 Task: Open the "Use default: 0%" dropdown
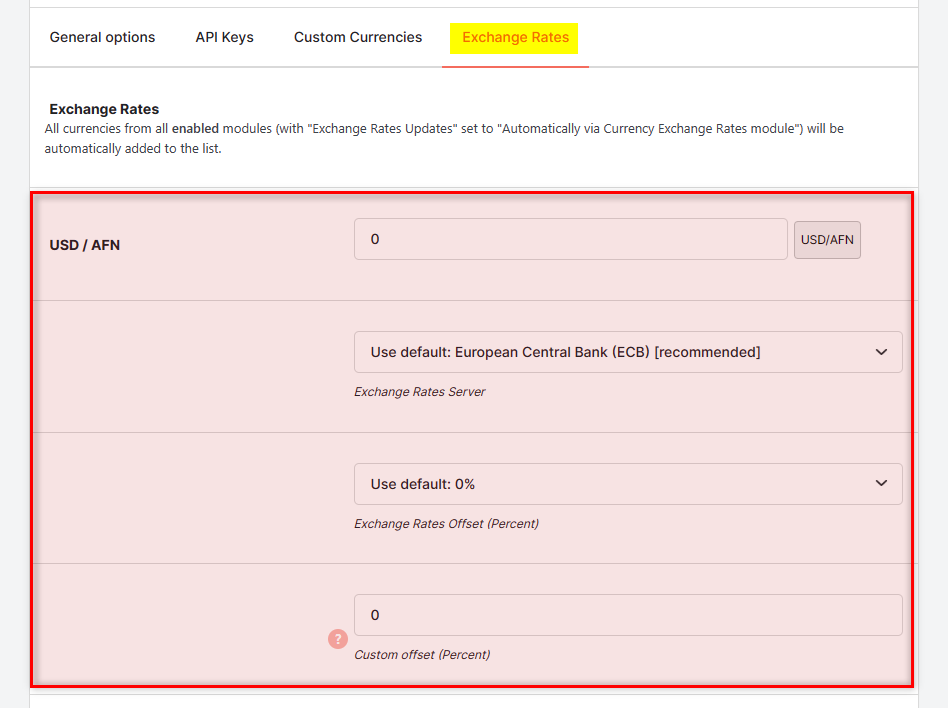(628, 484)
